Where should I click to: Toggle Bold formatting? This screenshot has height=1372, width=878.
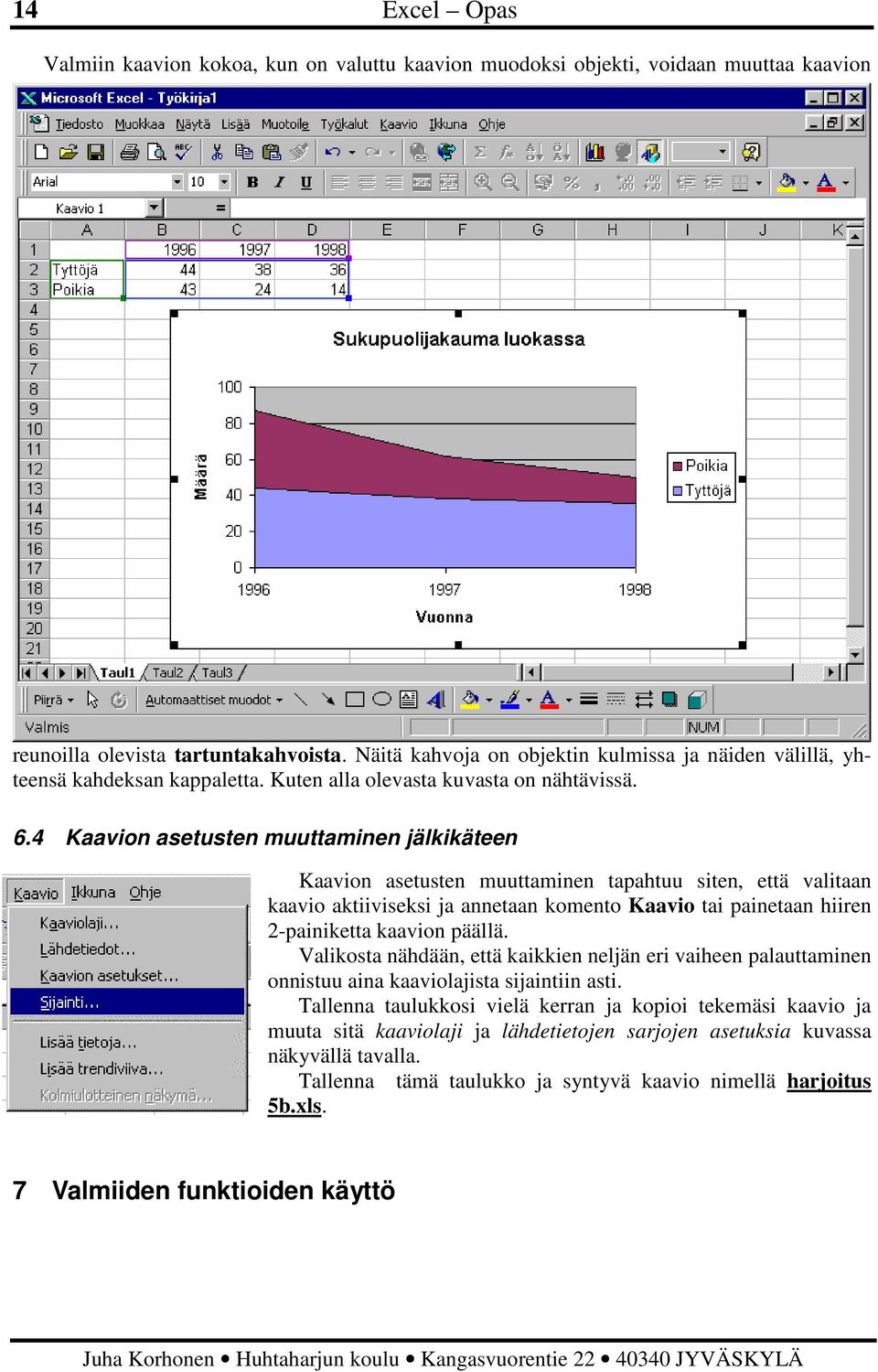[252, 182]
